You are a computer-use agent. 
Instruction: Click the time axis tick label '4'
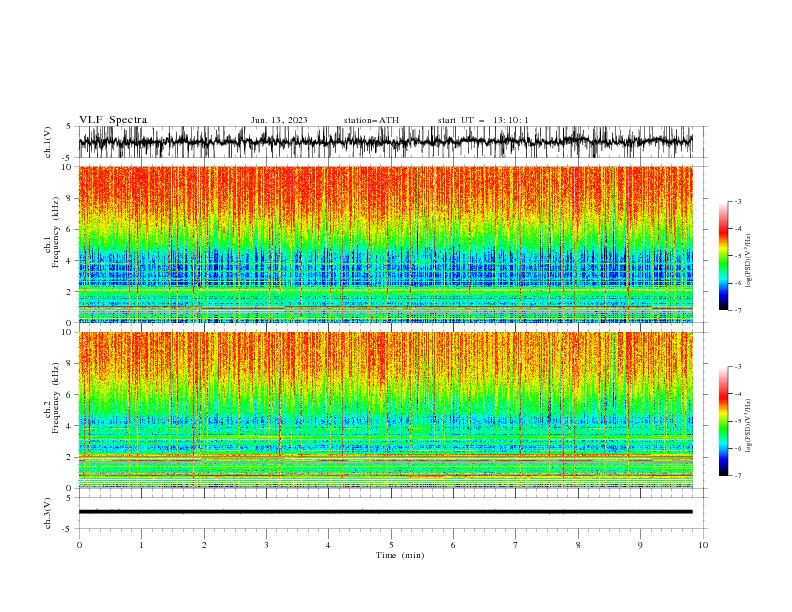(328, 545)
